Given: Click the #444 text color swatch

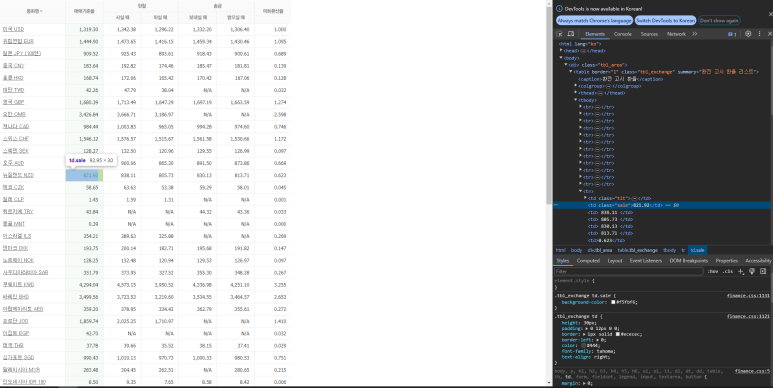Looking at the screenshot, I should pos(585,346).
